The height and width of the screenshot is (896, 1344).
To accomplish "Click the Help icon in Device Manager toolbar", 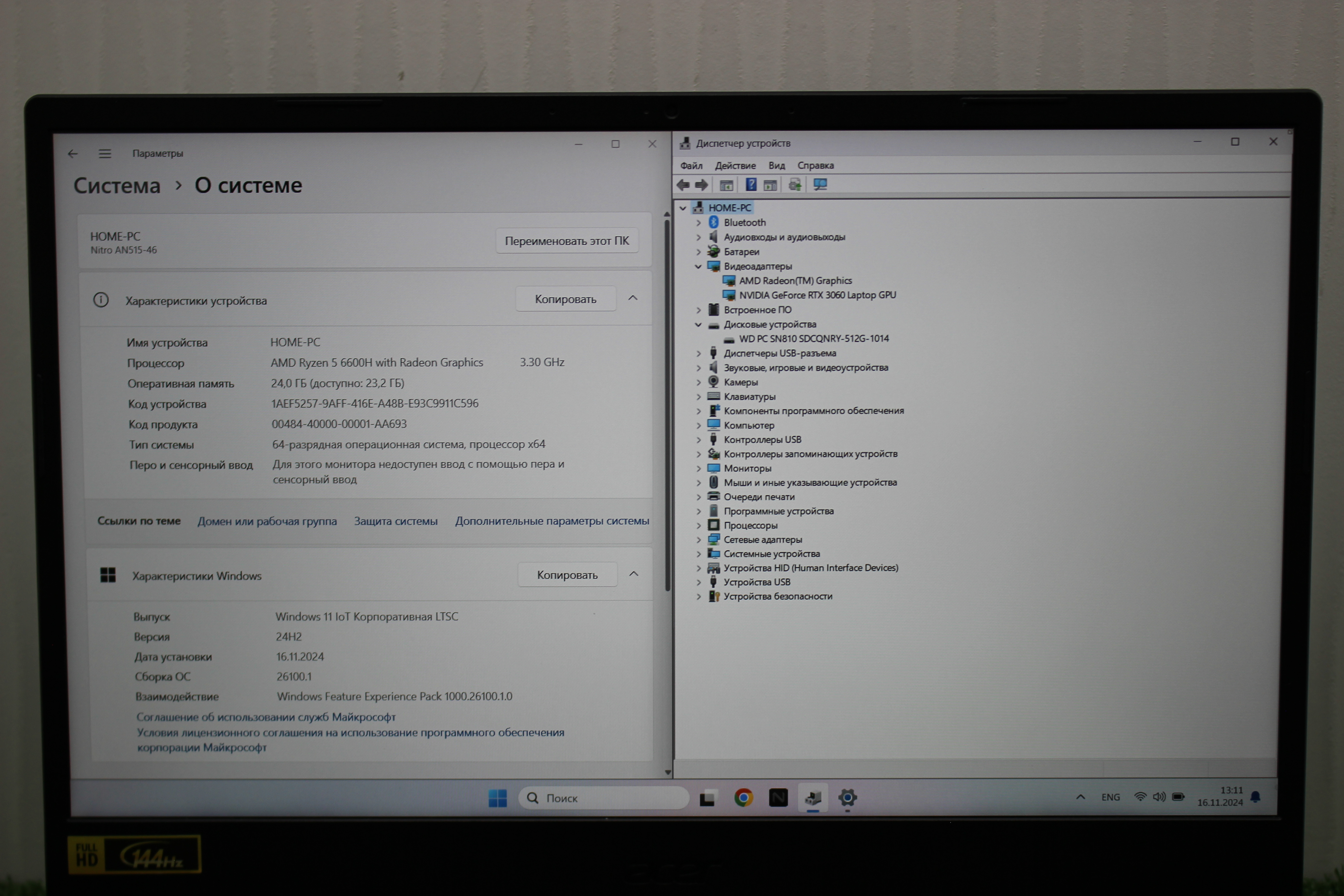I will coord(751,185).
